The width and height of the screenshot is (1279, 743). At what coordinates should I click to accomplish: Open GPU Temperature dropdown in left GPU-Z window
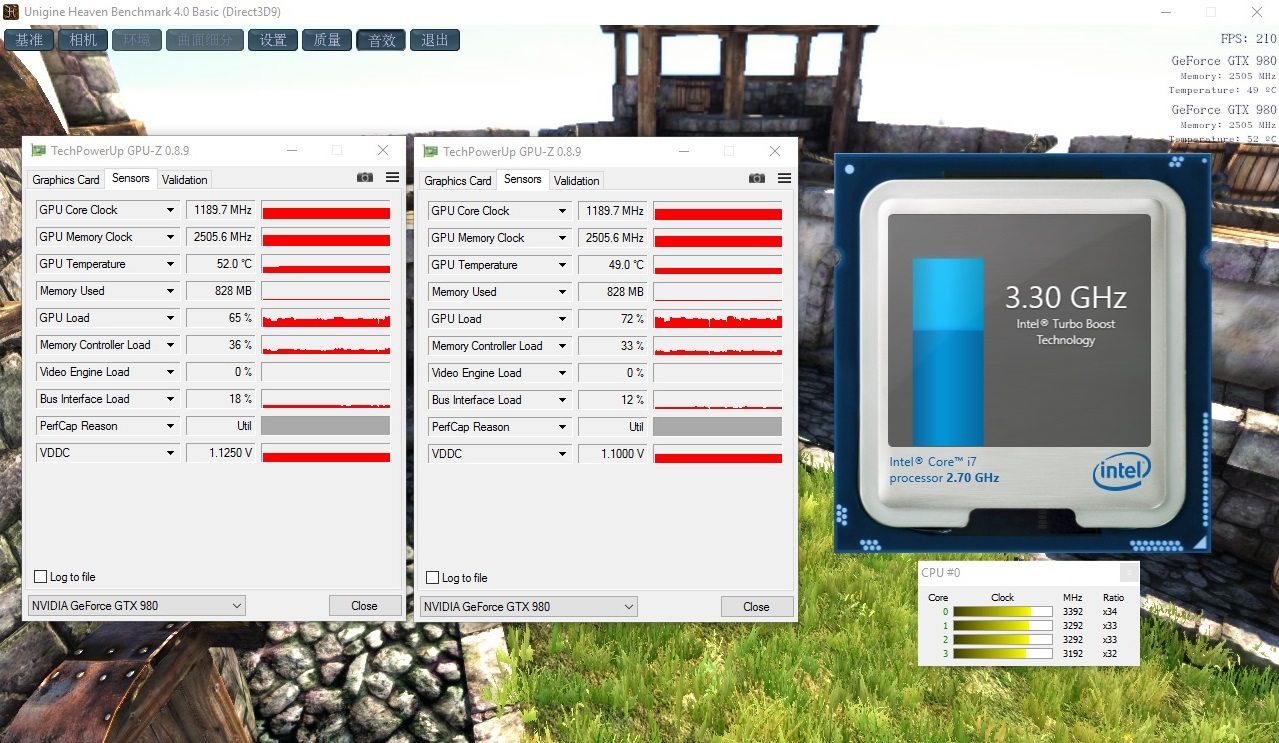[x=171, y=264]
